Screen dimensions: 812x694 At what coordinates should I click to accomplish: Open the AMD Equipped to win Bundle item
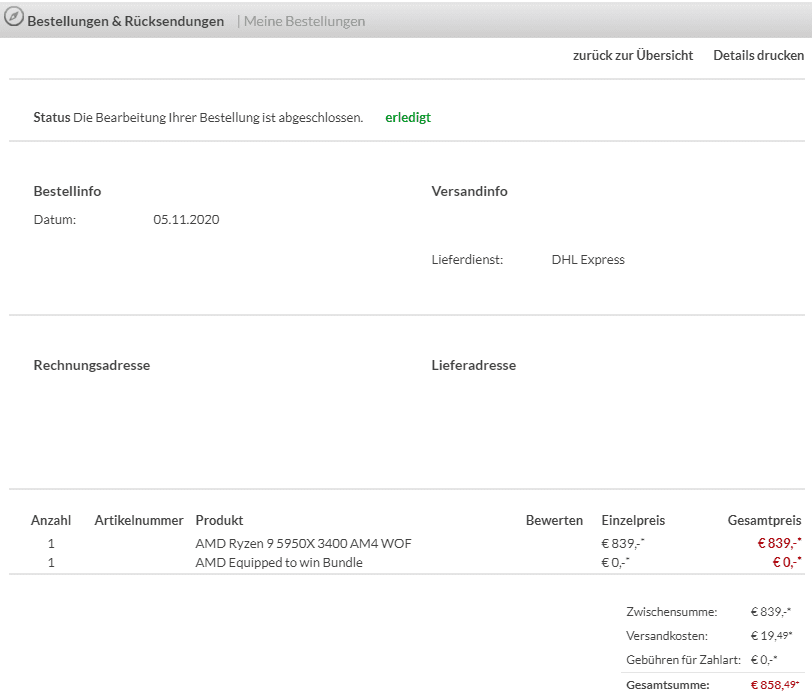coord(279,563)
